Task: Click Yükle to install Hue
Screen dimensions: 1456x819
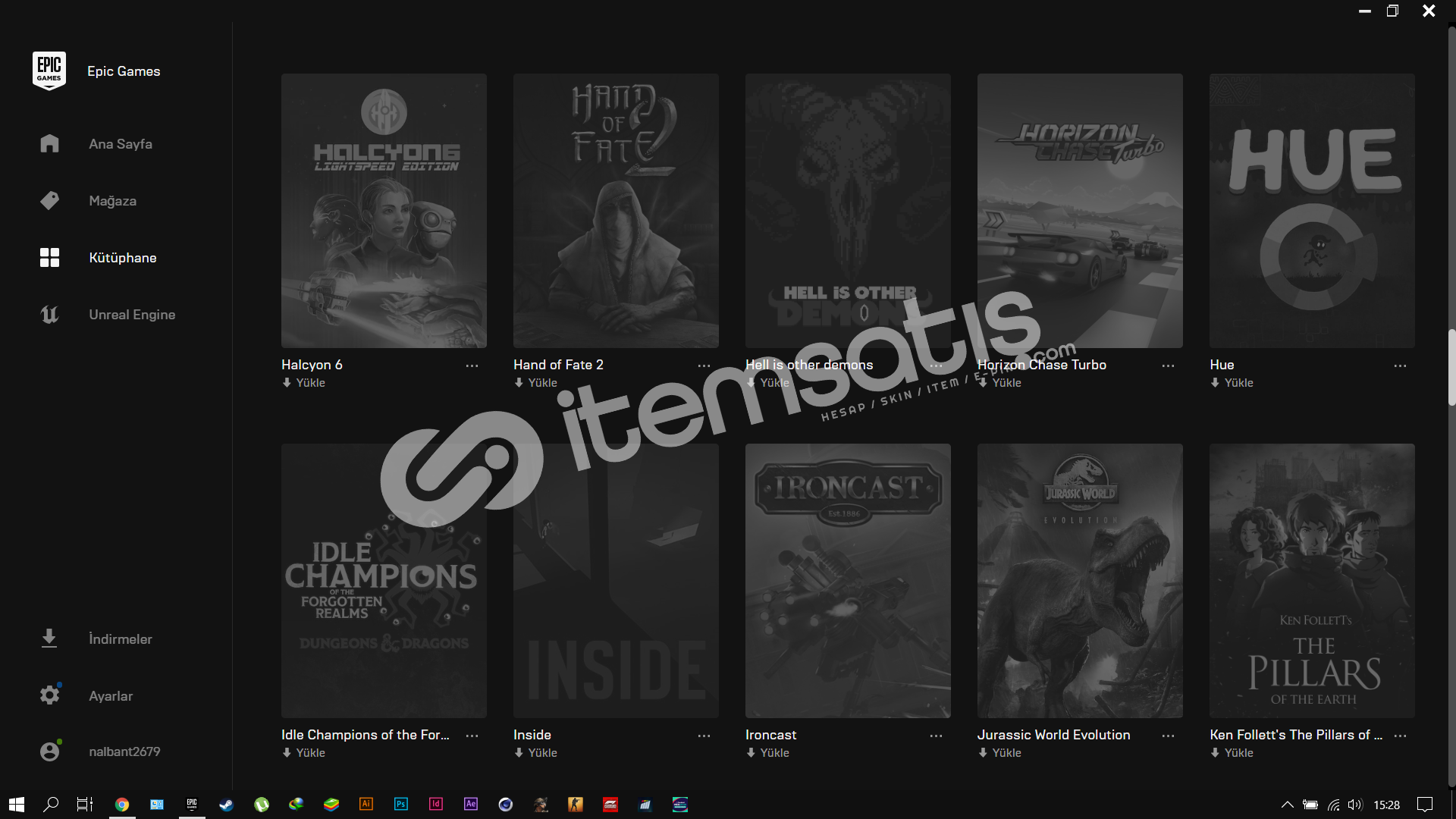Action: [1232, 383]
